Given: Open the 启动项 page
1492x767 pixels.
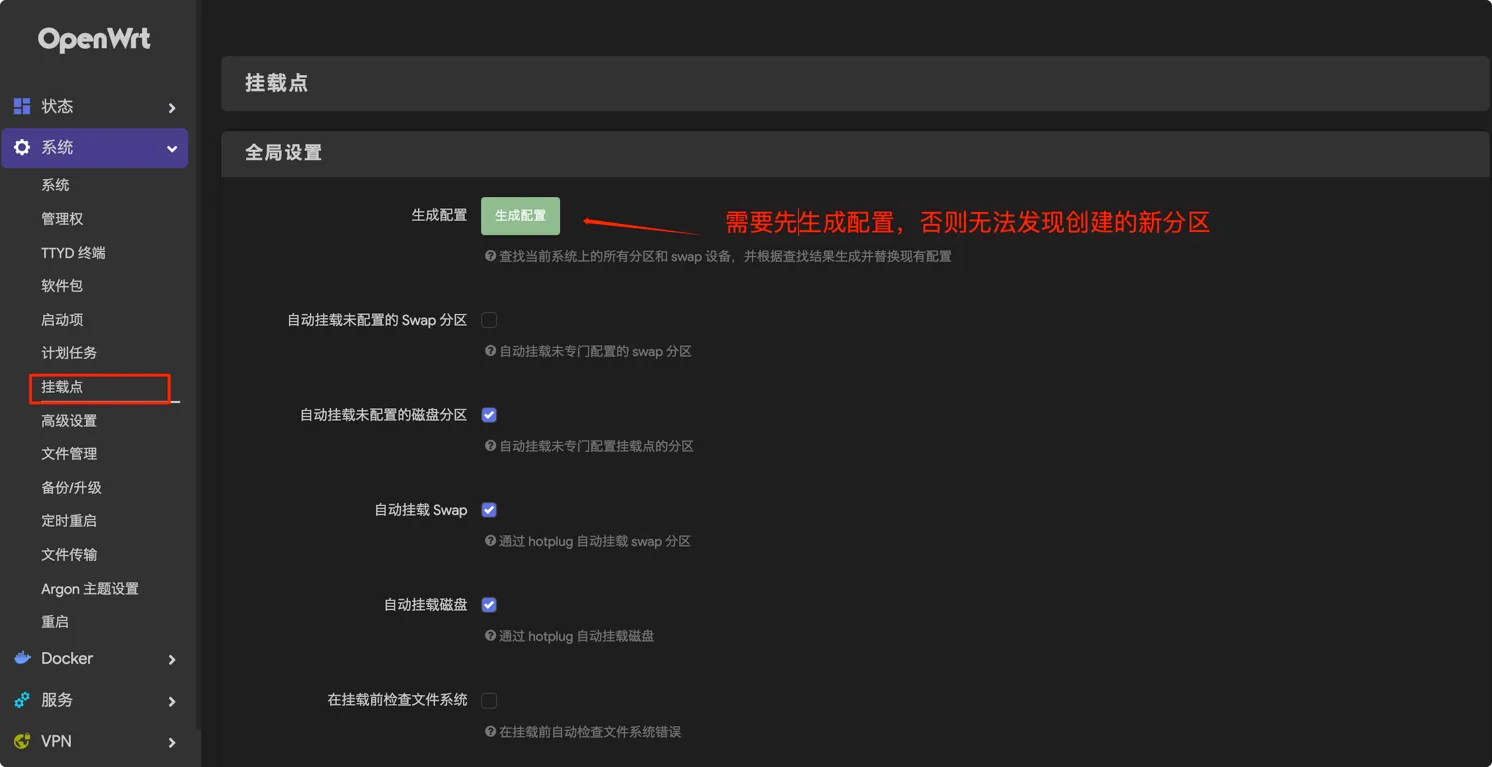Looking at the screenshot, I should tap(62, 320).
